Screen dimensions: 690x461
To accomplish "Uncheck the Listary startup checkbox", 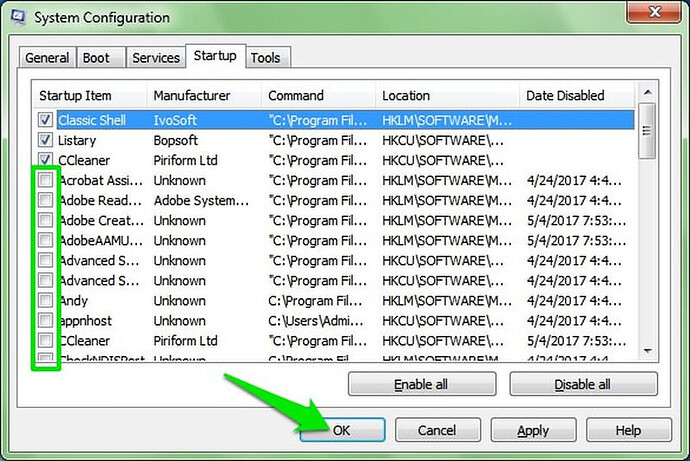I will coord(45,140).
